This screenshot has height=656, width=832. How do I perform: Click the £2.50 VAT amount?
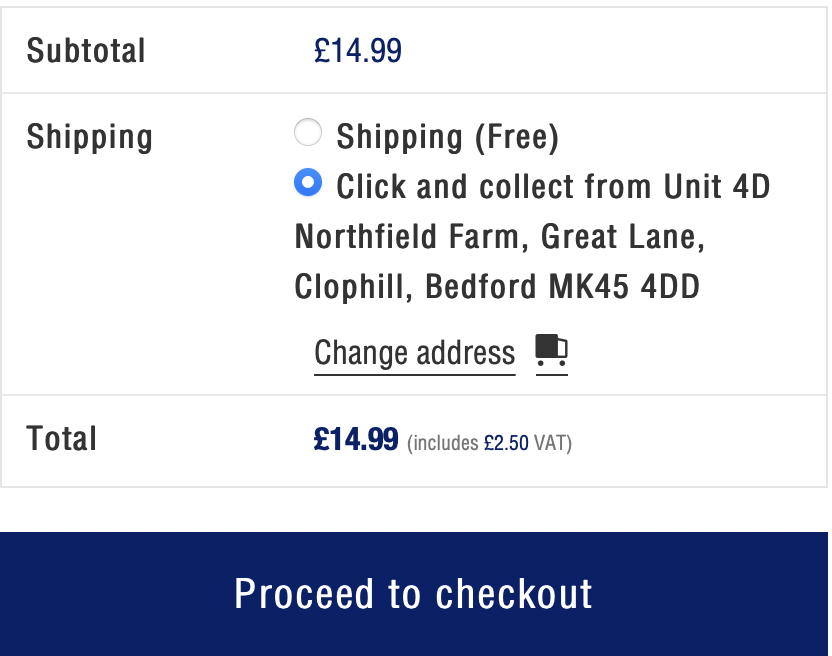(x=506, y=443)
